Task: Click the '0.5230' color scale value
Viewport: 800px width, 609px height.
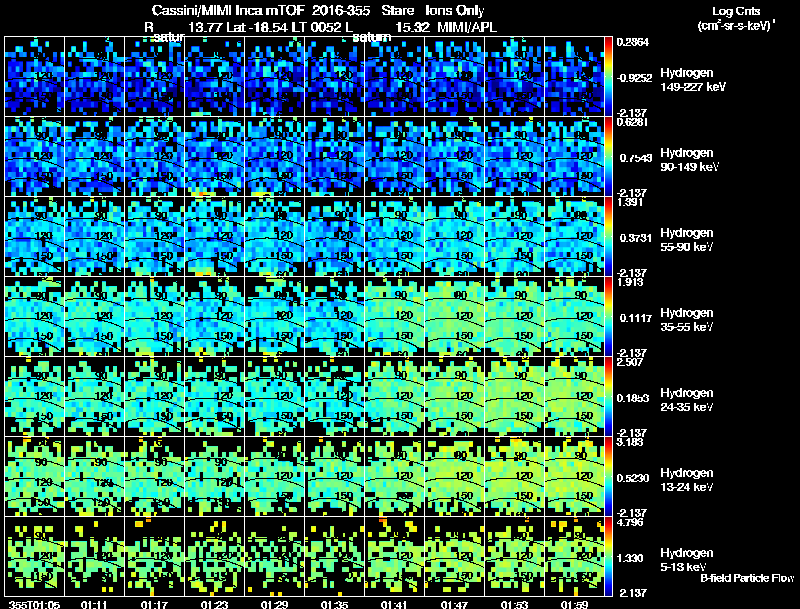Action: click(x=633, y=478)
